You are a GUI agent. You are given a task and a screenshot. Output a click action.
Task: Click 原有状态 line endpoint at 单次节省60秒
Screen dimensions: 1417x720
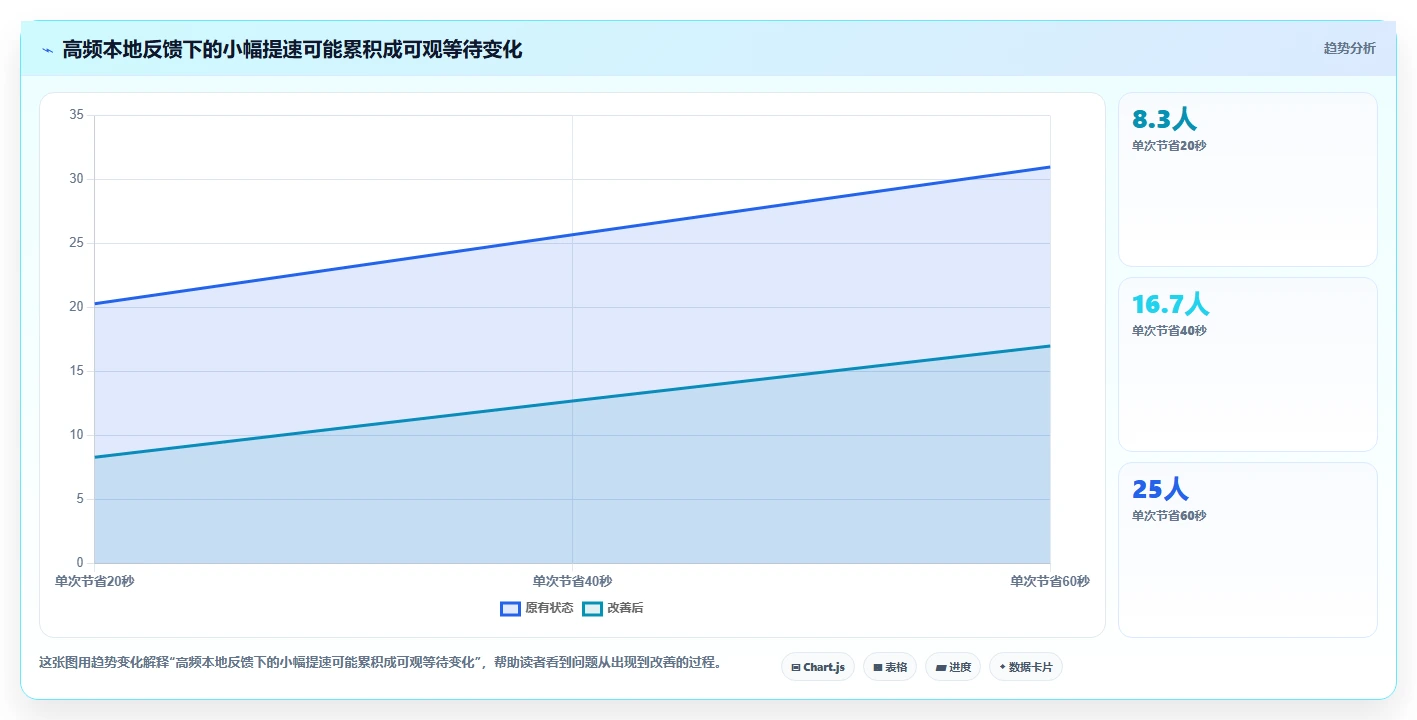[1050, 167]
